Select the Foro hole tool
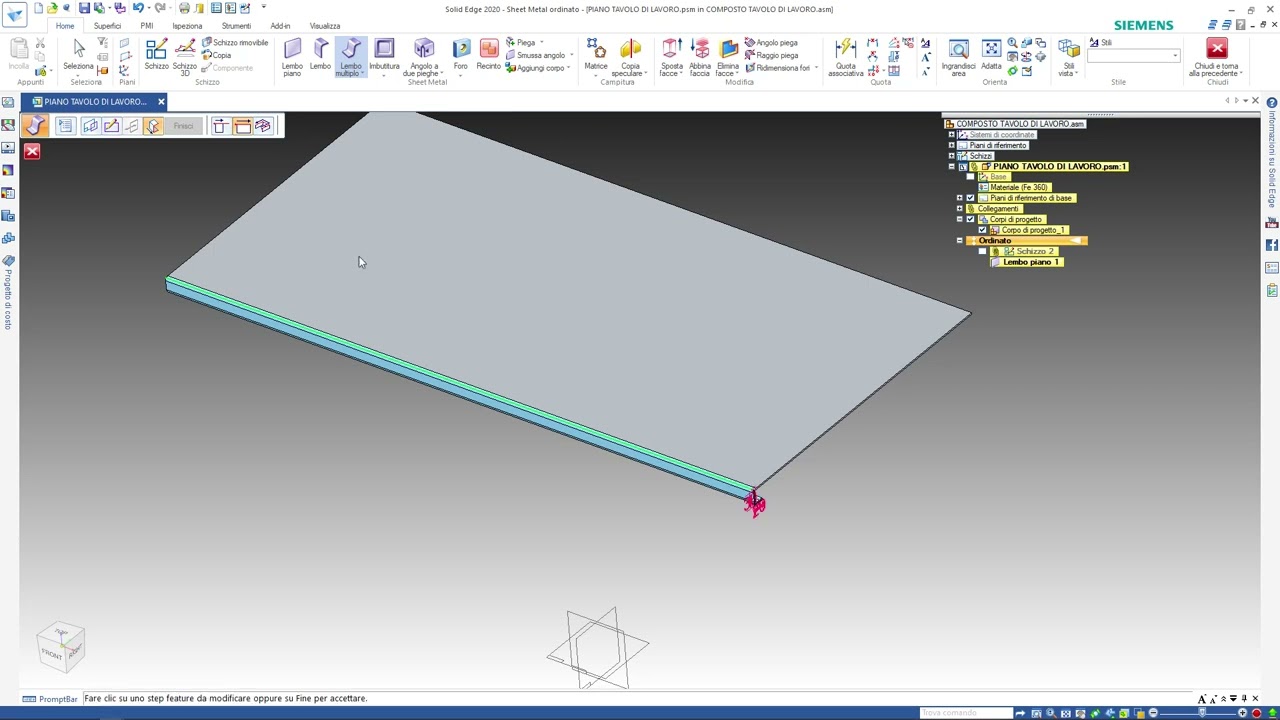1280x720 pixels. click(x=460, y=56)
